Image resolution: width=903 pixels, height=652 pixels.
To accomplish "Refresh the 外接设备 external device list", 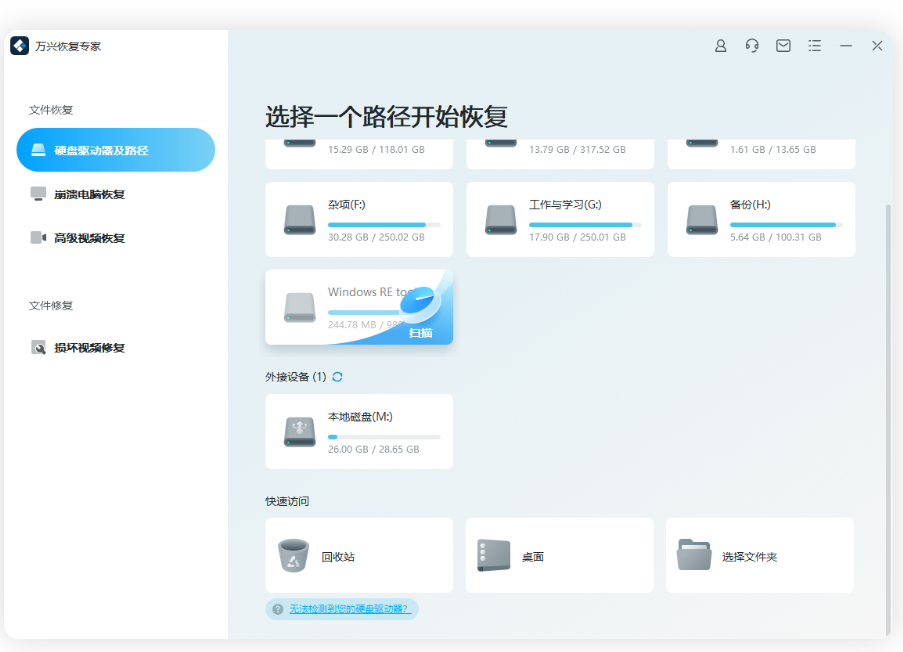I will (336, 378).
